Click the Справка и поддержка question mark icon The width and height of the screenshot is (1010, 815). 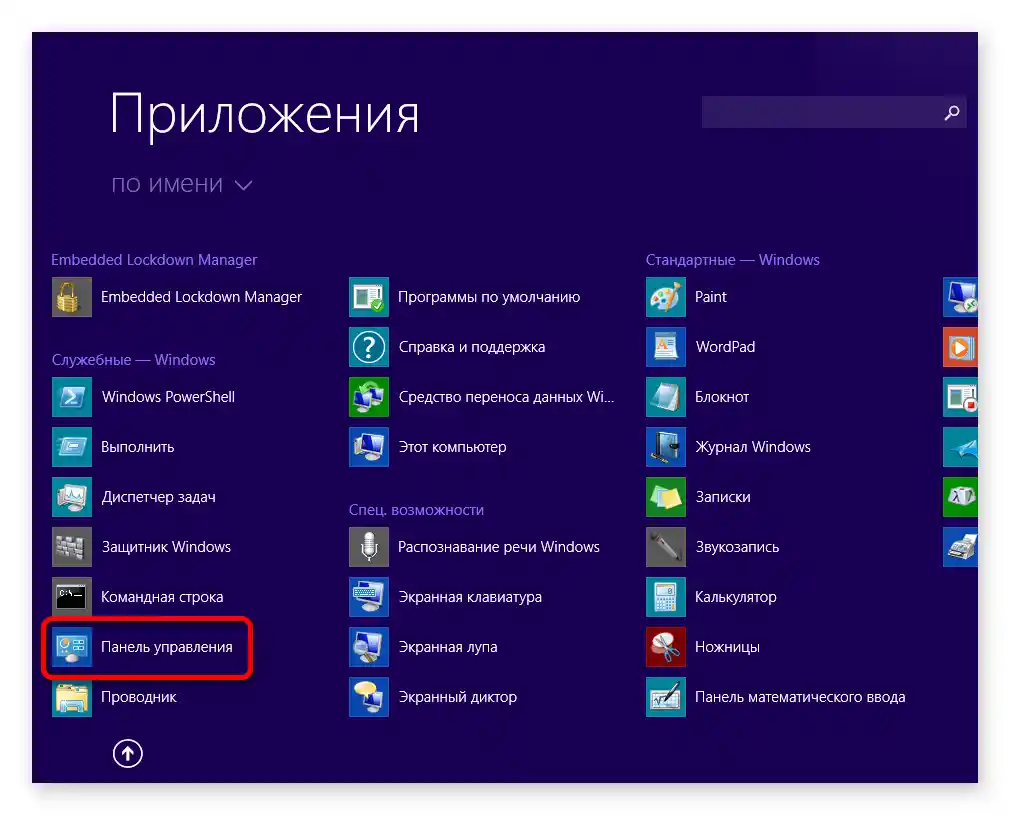tap(369, 347)
